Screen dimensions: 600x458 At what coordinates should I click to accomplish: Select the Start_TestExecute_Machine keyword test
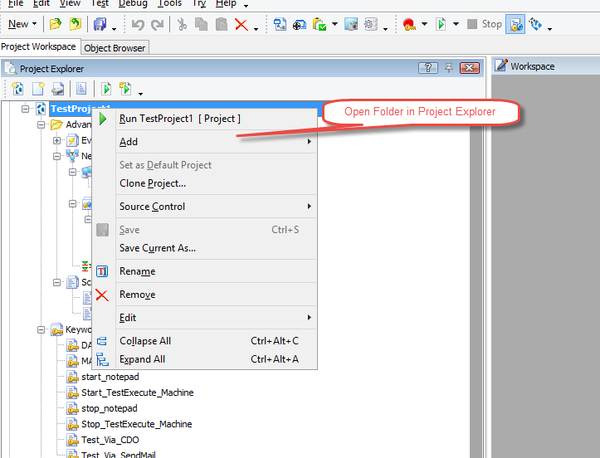[137, 393]
